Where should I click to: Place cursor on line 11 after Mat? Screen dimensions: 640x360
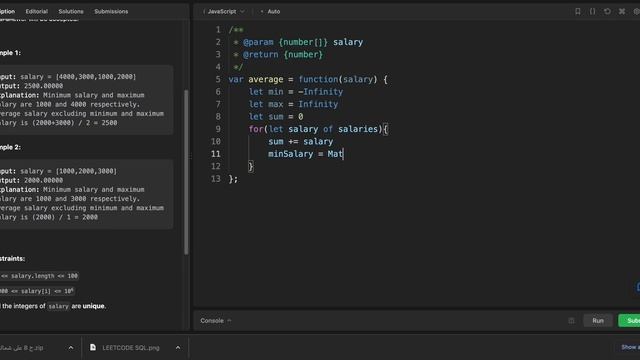point(344,154)
